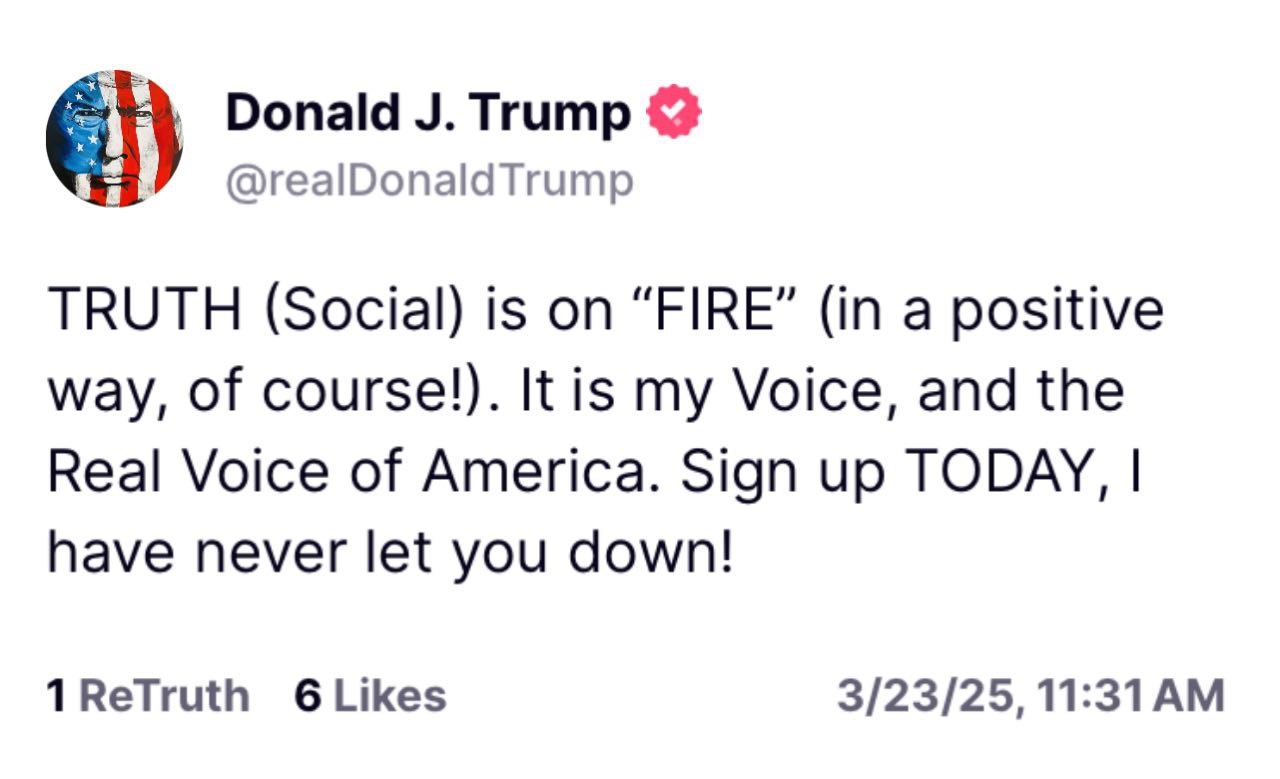The width and height of the screenshot is (1280, 779).
Task: Visit the @realDonaldTrump handle
Action: pyautogui.click(x=430, y=182)
